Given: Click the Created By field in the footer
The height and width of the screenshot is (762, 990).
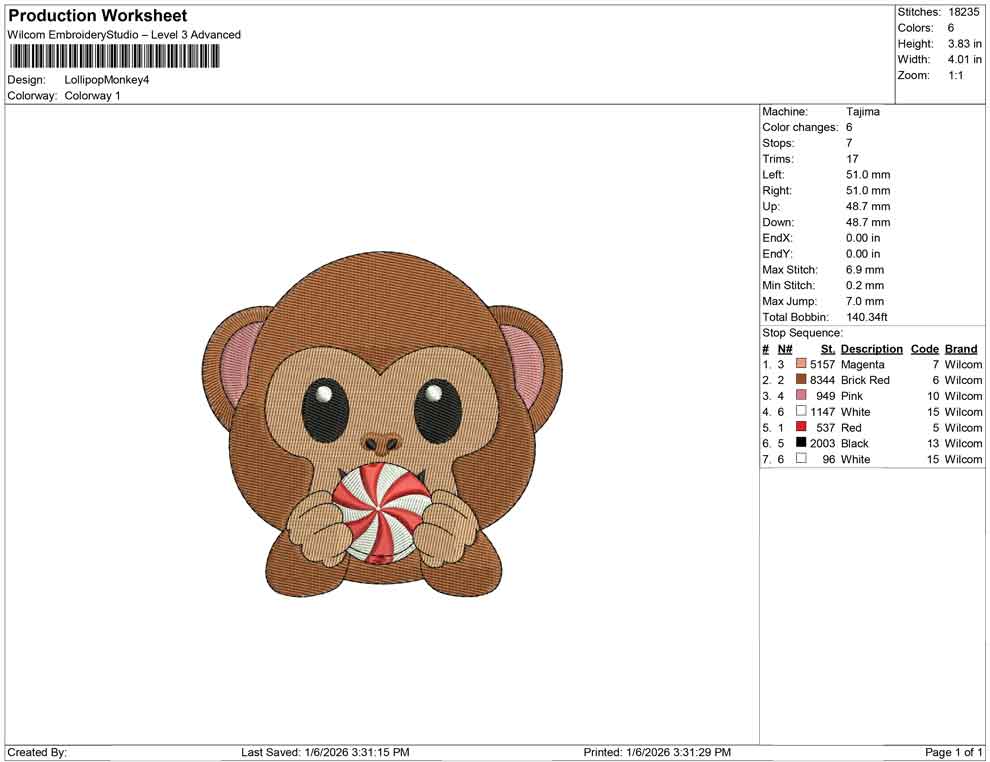Looking at the screenshot, I should [38, 752].
